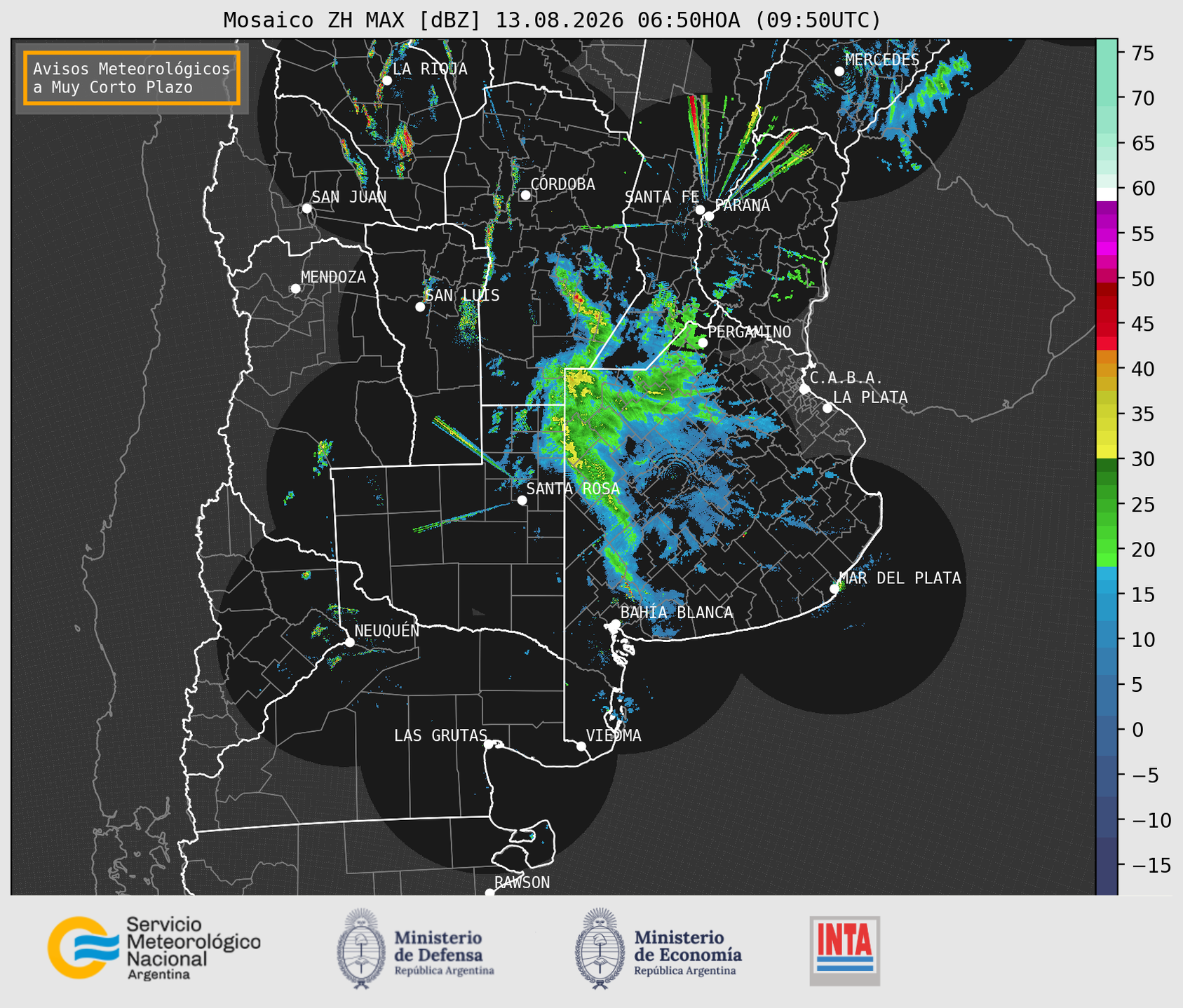
Task: Click the 45 dBZ red color band
Action: (1107, 329)
